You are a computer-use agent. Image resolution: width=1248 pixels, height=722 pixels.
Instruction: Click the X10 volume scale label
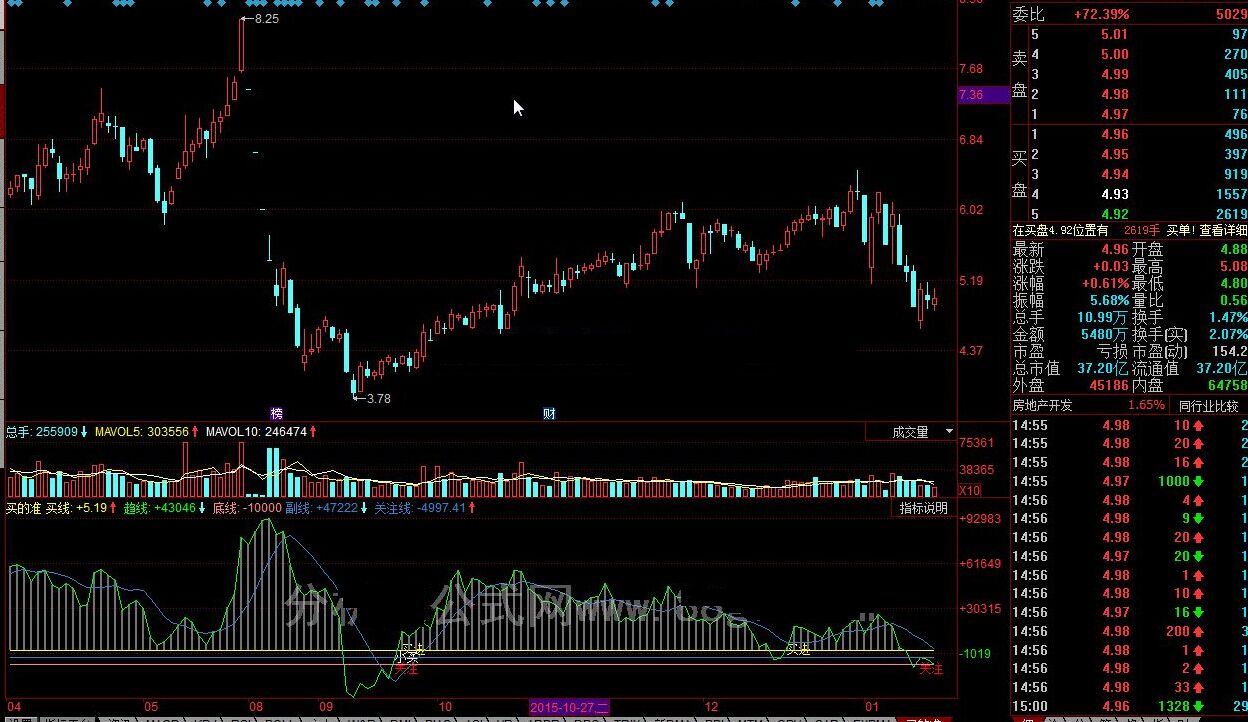pyautogui.click(x=970, y=490)
